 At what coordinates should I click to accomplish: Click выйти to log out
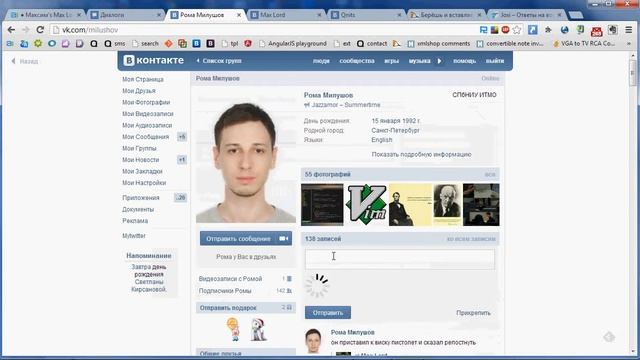[495, 61]
